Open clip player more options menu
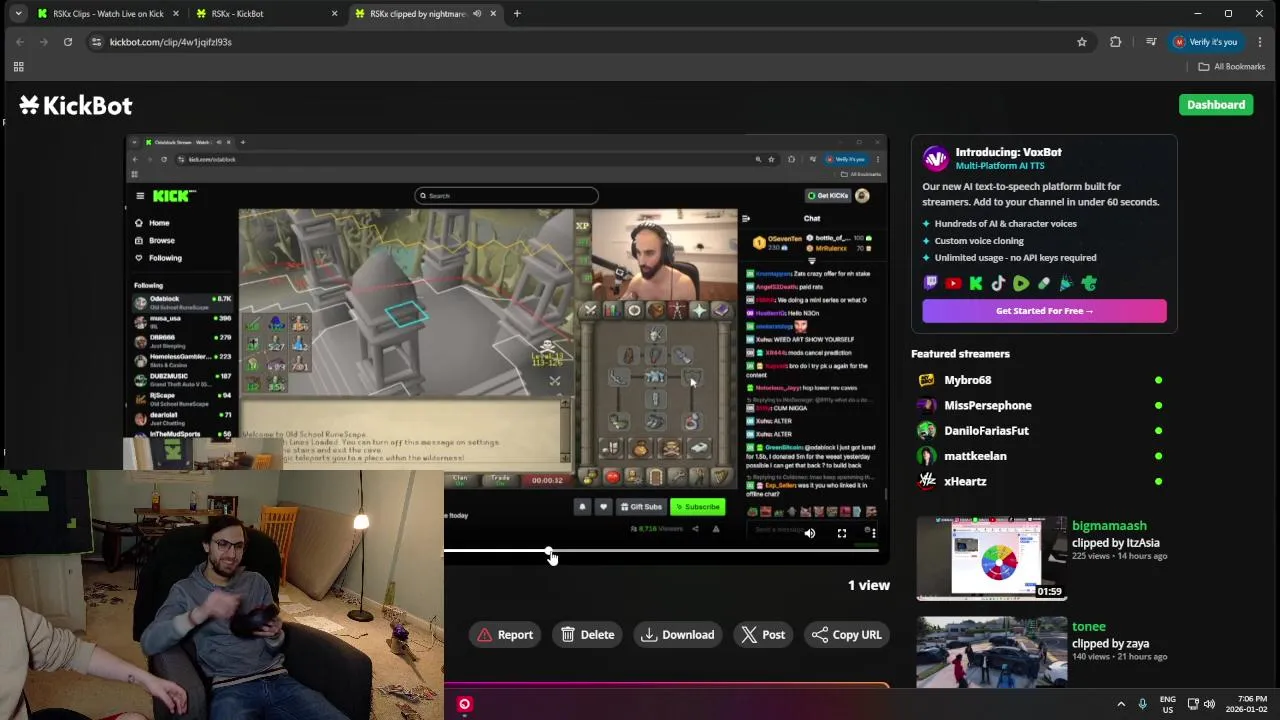The height and width of the screenshot is (720, 1280). click(873, 533)
